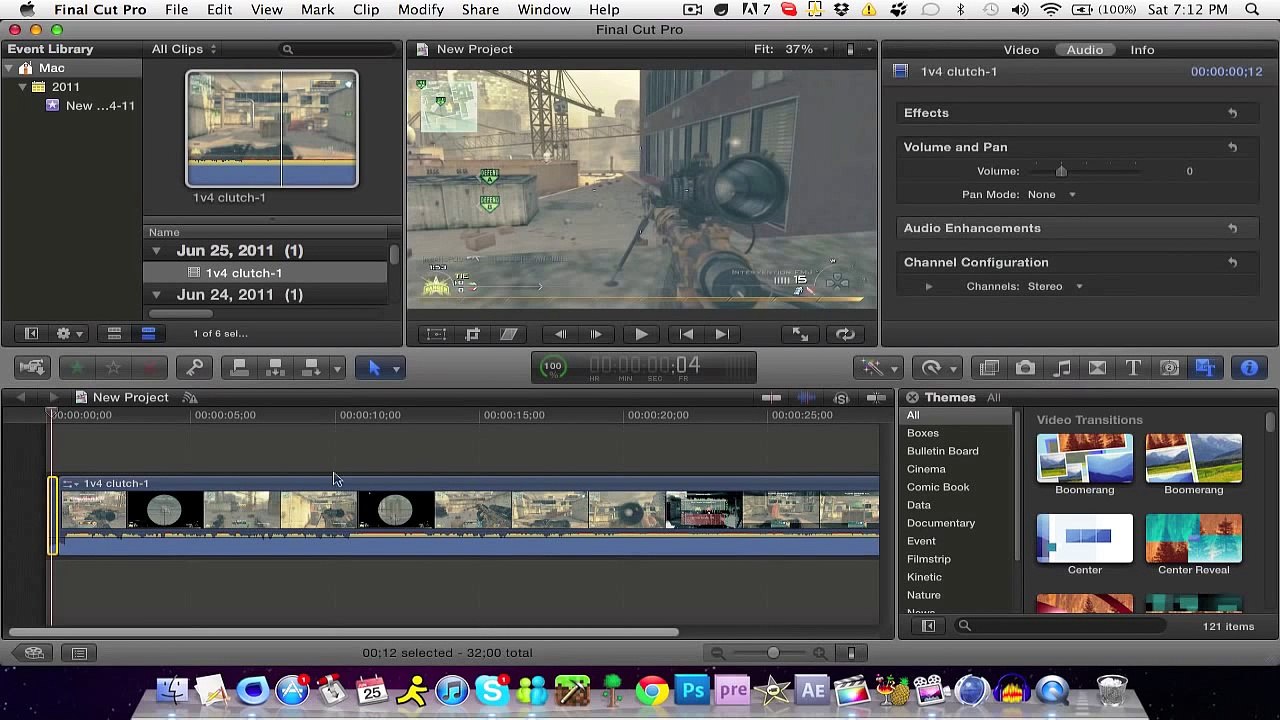Switch Event Browser to filmstrip view
The image size is (1280, 720).
tap(114, 334)
